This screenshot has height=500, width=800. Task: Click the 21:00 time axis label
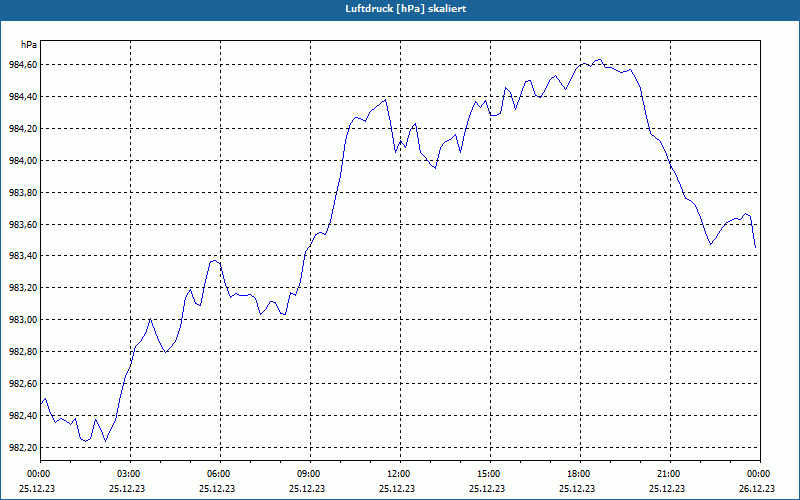pyautogui.click(x=670, y=474)
